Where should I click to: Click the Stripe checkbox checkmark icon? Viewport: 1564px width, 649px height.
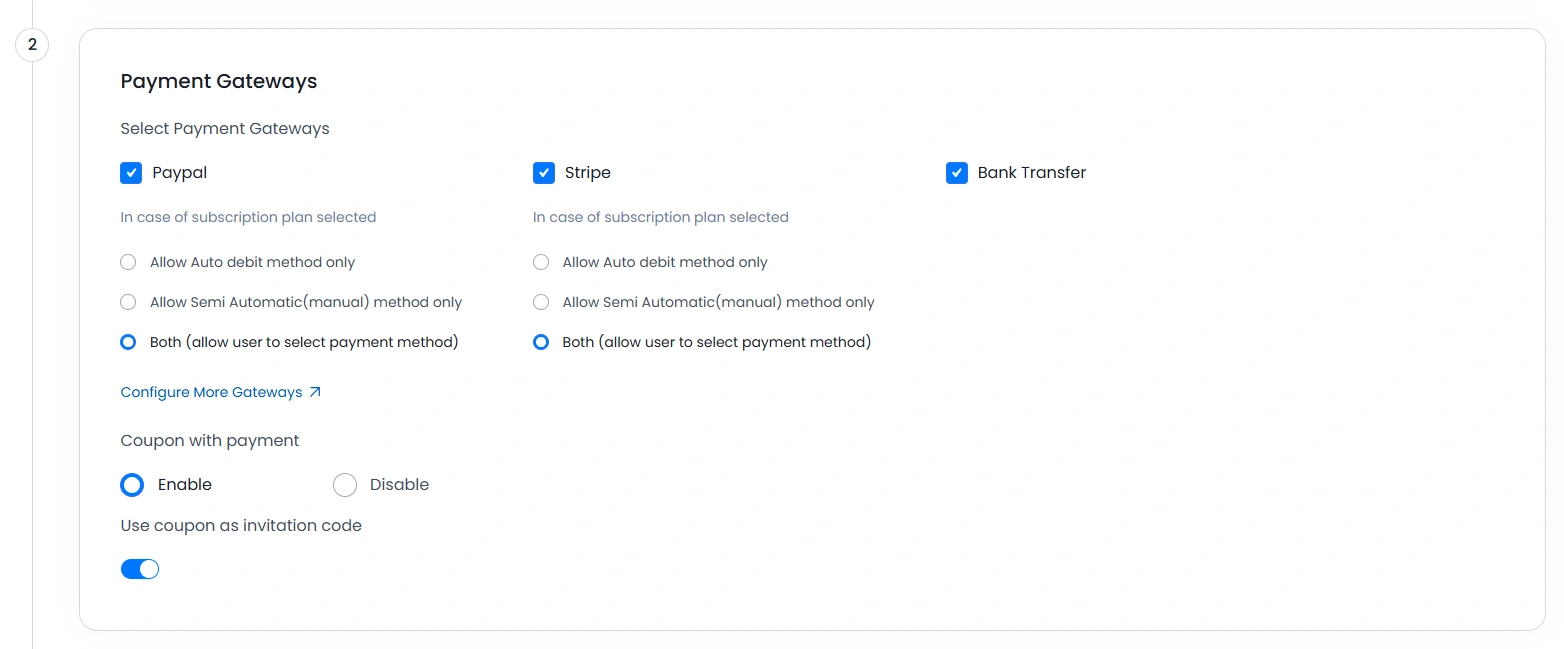click(x=544, y=172)
